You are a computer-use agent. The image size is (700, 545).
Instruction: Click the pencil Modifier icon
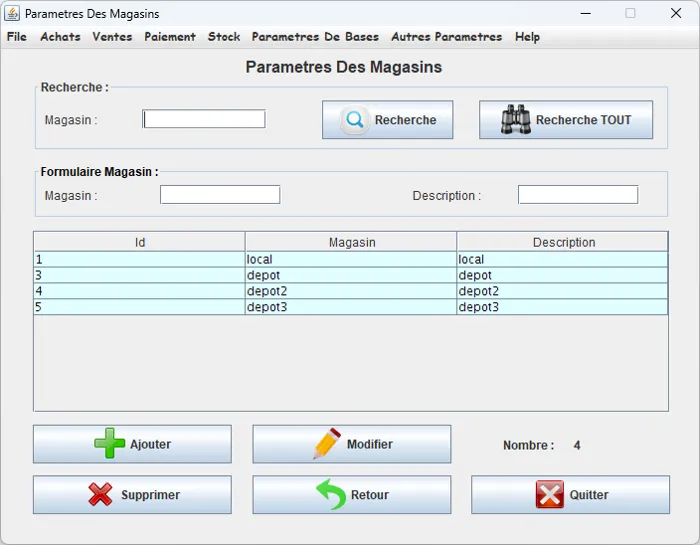(327, 444)
